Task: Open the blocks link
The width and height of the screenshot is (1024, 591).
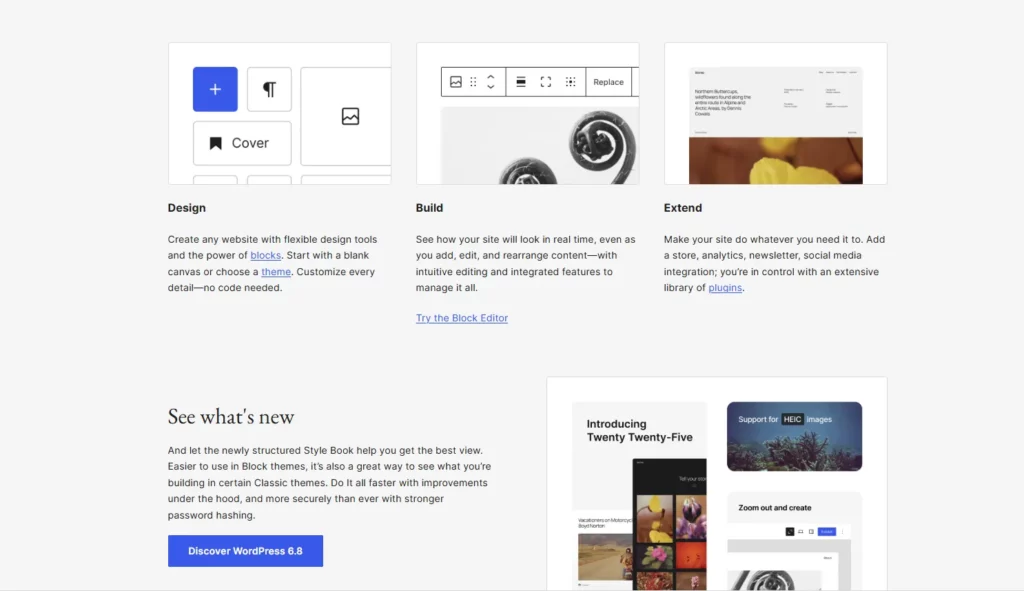Action: point(266,255)
